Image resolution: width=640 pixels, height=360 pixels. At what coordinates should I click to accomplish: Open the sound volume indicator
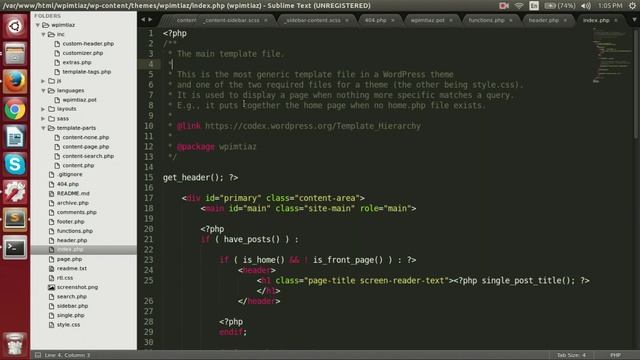pos(586,6)
